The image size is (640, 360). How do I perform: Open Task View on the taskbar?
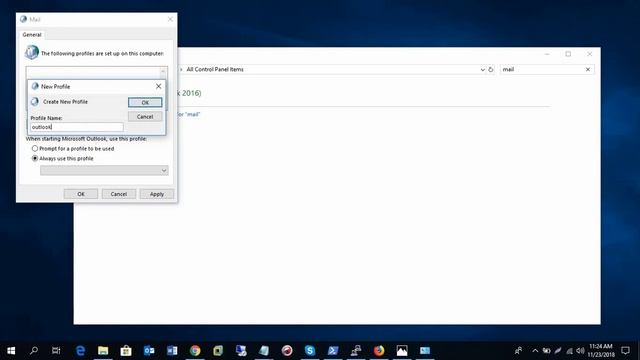point(56,351)
